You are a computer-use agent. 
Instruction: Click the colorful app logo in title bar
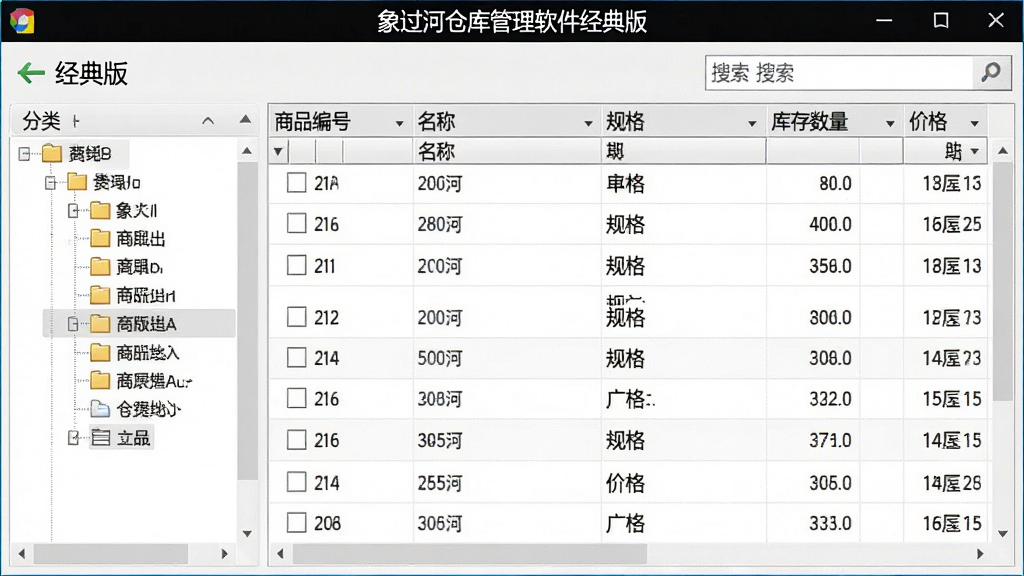pyautogui.click(x=22, y=21)
